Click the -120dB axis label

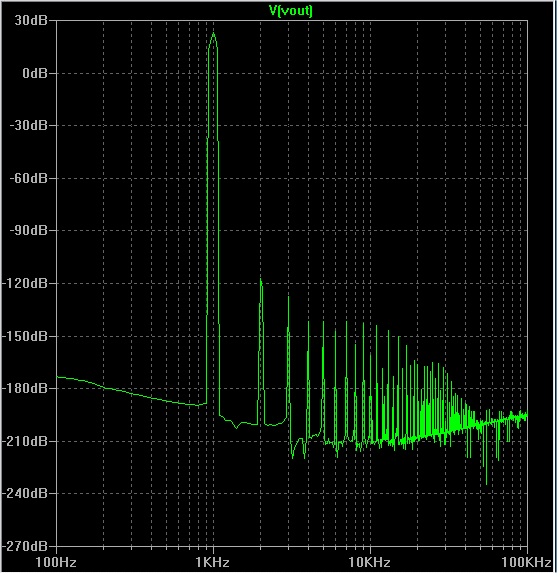(25, 283)
